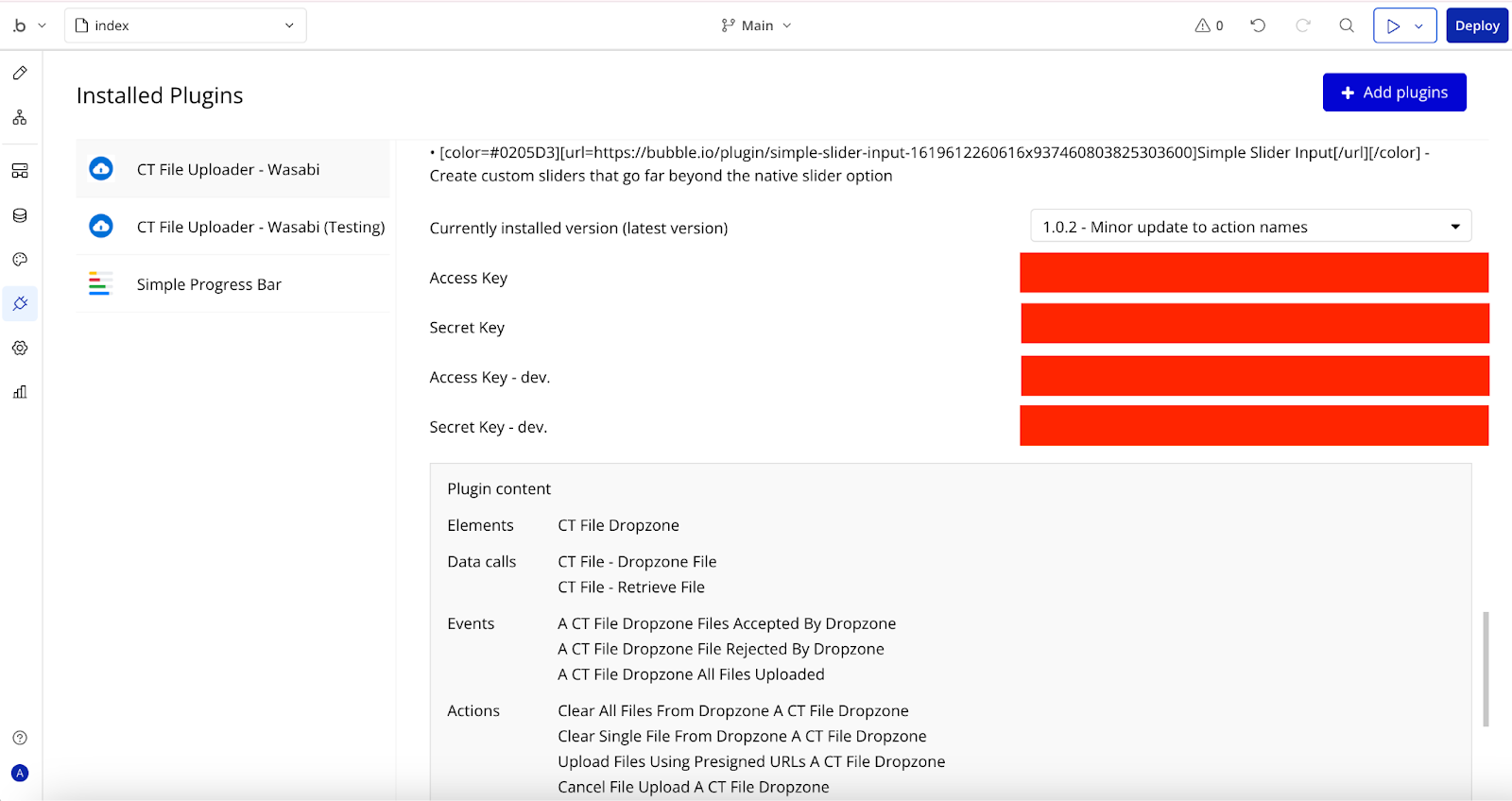Open the Styles tab palette icon

coord(20,260)
